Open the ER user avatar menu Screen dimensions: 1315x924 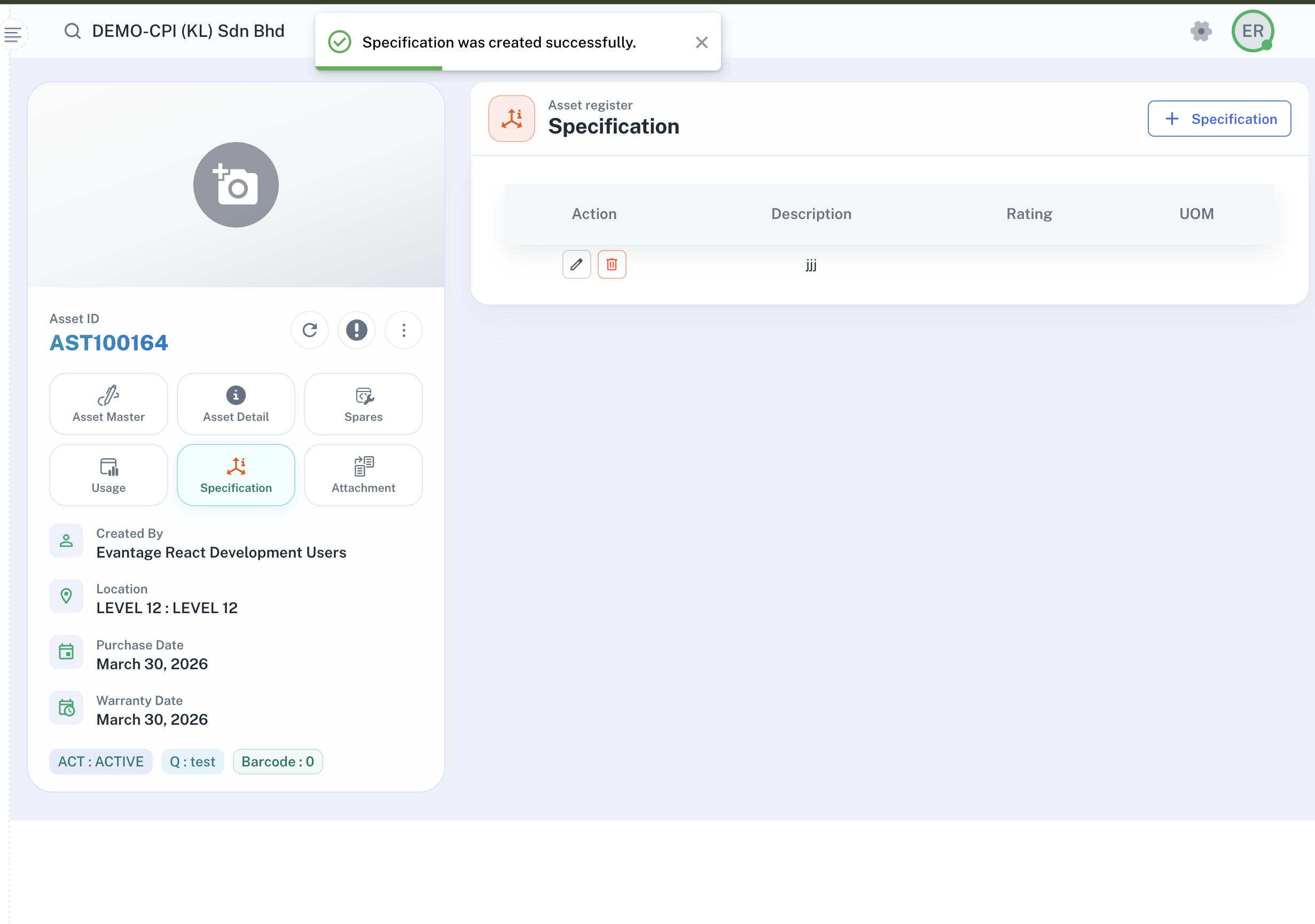click(1252, 31)
